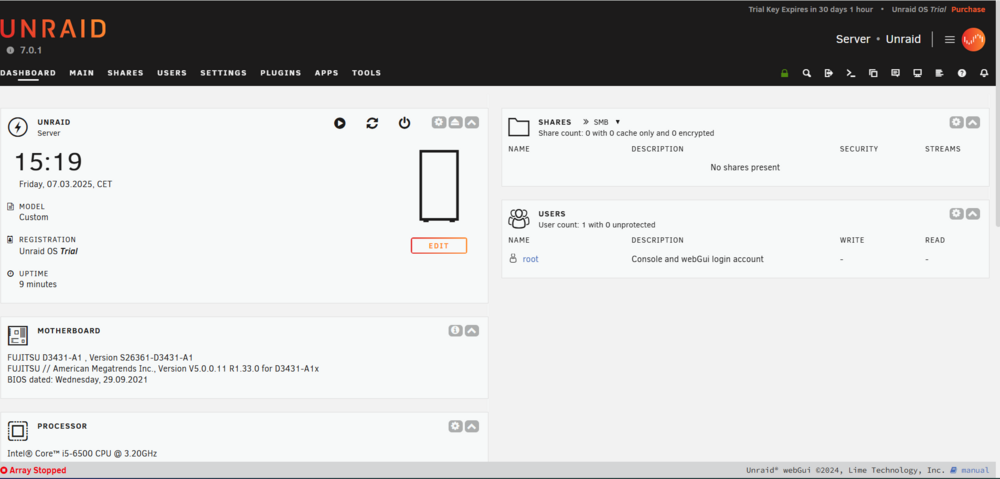Click the '9 minutes' uptime value
1000x479 pixels.
[x=38, y=284]
